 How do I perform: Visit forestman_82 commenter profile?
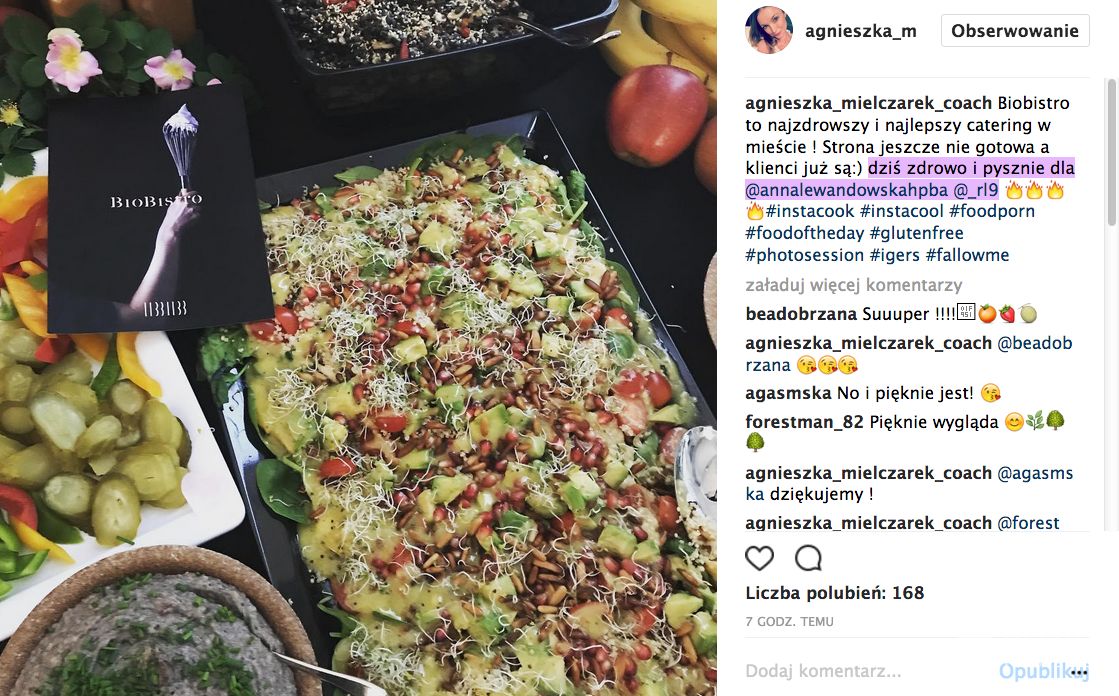click(x=804, y=422)
